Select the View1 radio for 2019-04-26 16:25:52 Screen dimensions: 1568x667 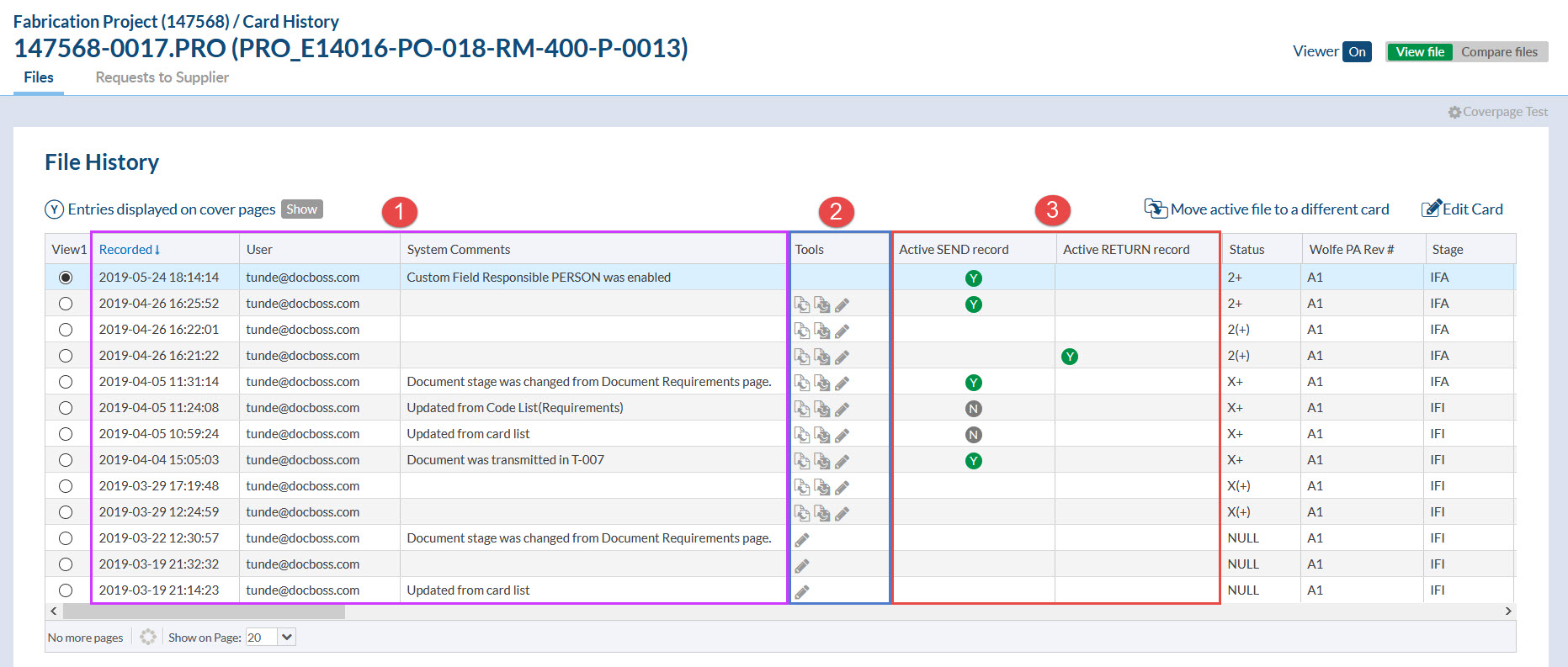tap(66, 304)
